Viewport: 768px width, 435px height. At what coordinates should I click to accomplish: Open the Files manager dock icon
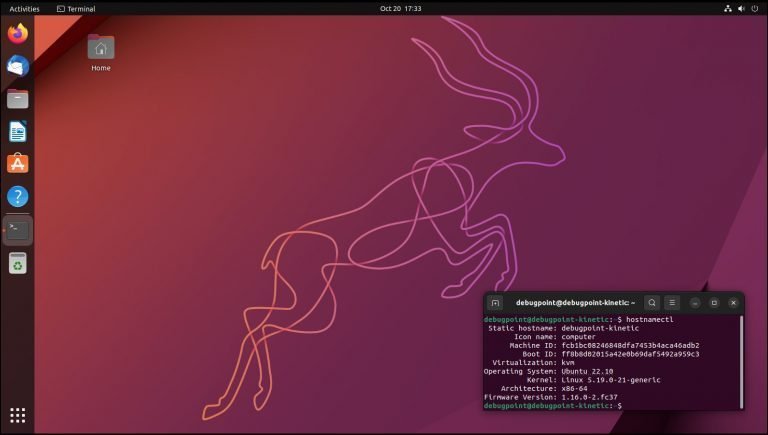18,98
